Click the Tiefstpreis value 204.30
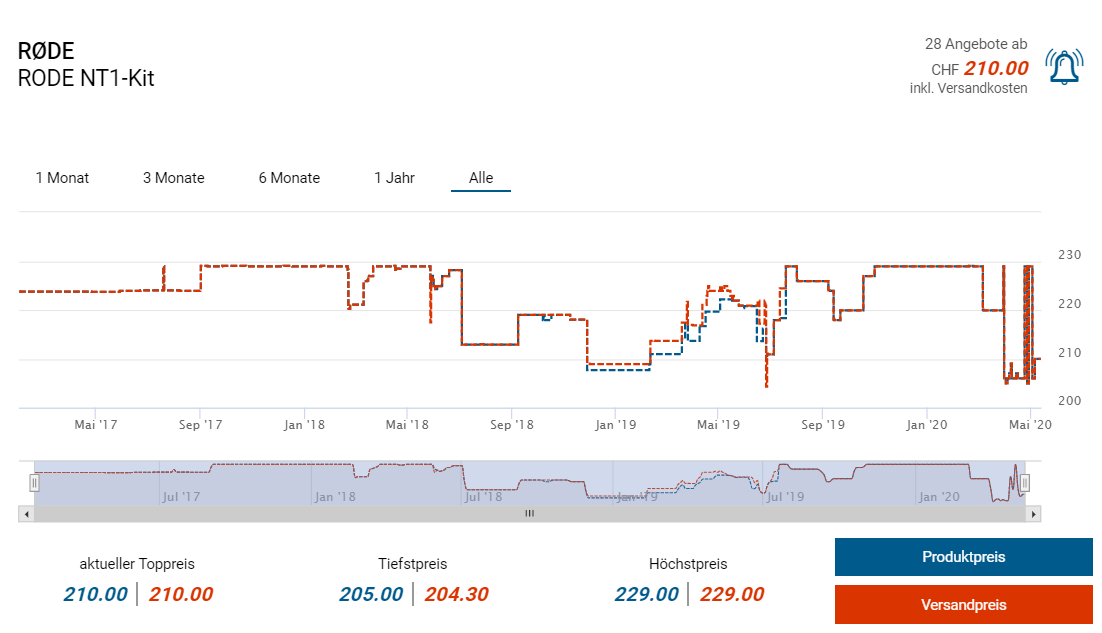The width and height of the screenshot is (1102, 633). (x=456, y=594)
